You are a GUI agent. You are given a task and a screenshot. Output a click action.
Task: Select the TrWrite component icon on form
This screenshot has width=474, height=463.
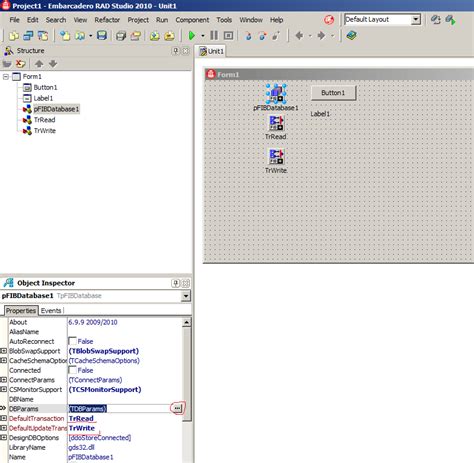coord(276,156)
